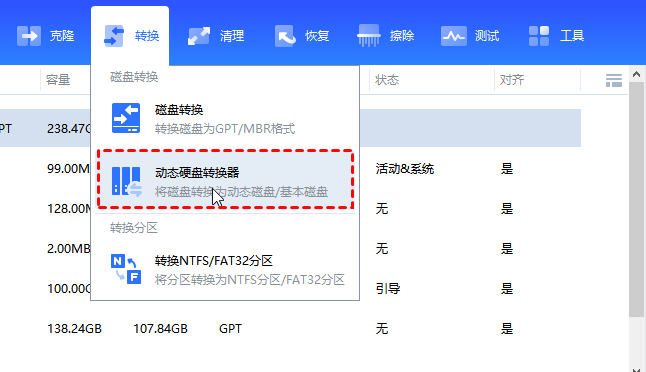The width and height of the screenshot is (646, 372).
Task: Click the Test (测试) waveform icon
Action: click(454, 36)
